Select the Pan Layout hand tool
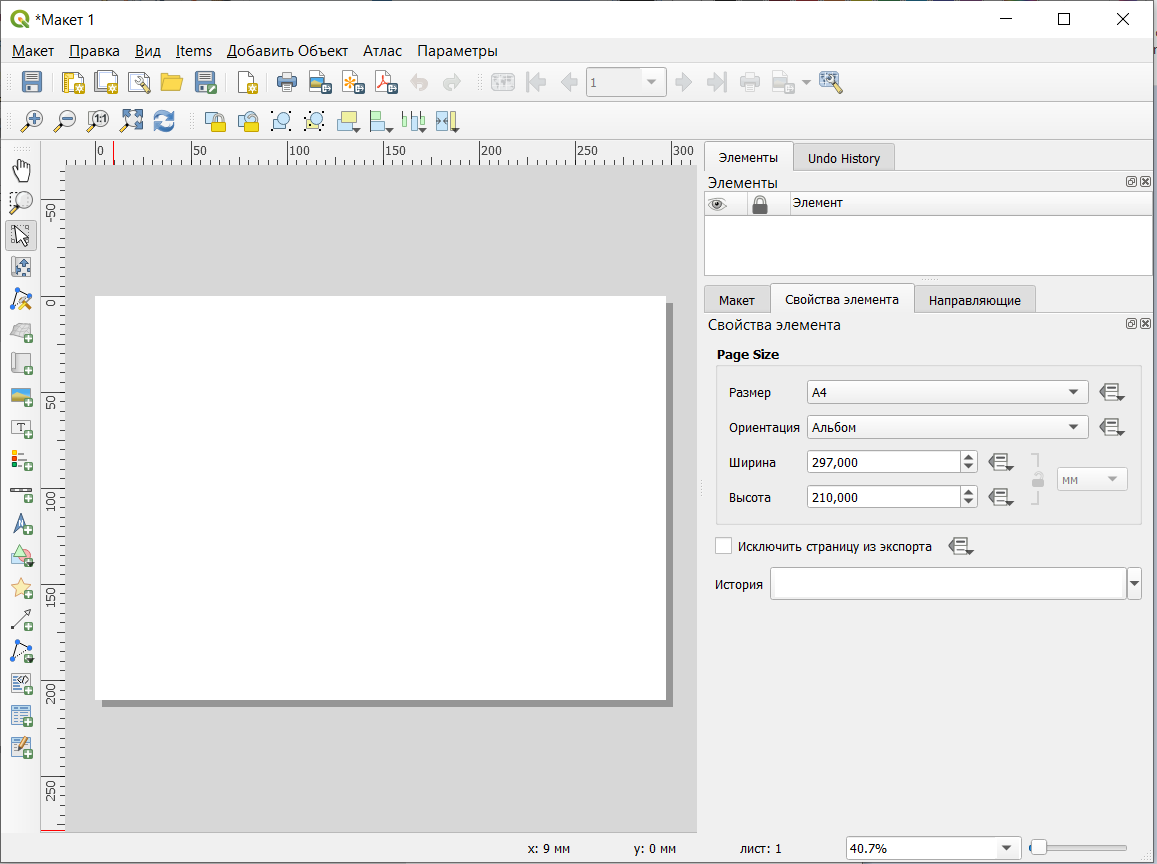Viewport: 1157px width, 864px height. 21,170
